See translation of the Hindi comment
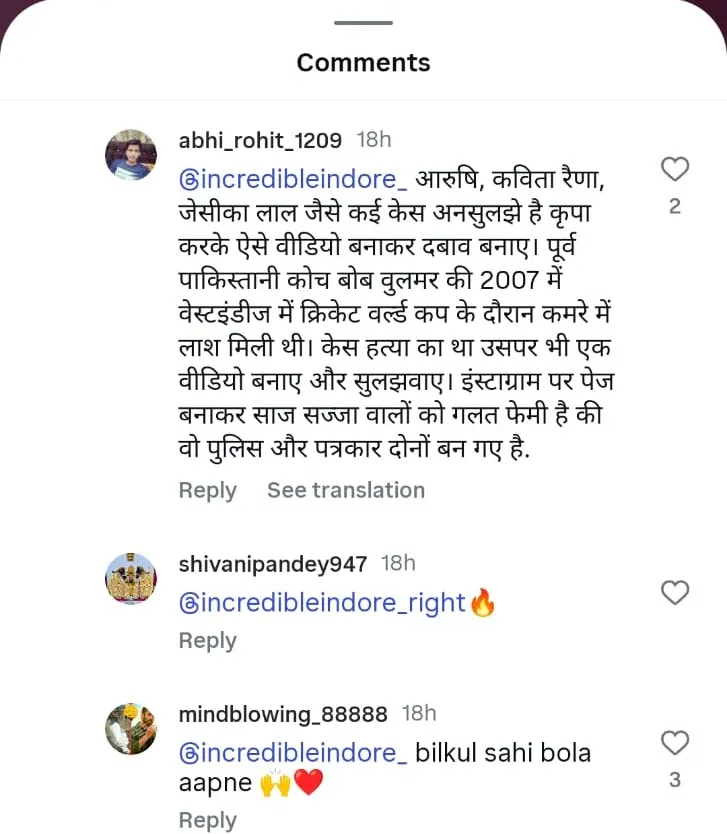This screenshot has width=727, height=834. (x=345, y=491)
